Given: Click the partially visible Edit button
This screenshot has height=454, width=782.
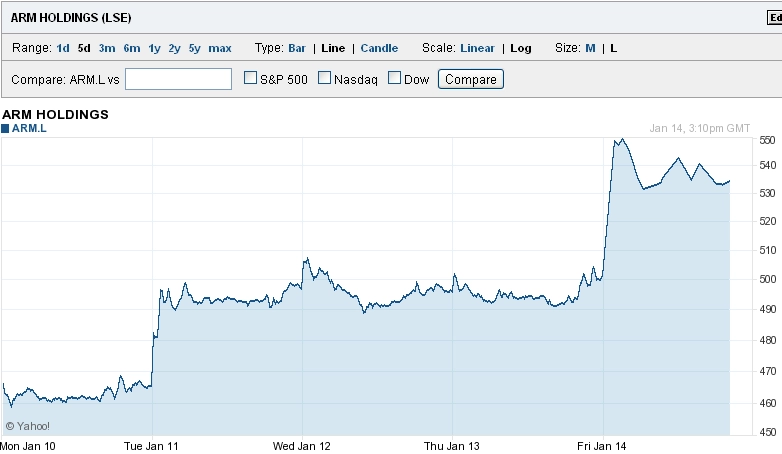Looking at the screenshot, I should [x=775, y=18].
